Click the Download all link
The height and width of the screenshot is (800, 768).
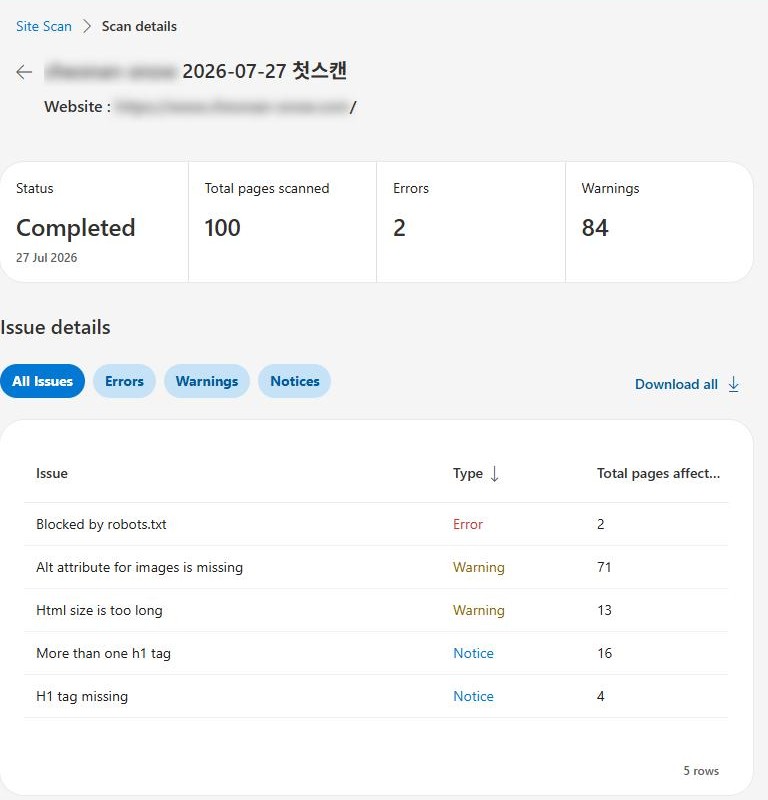(x=676, y=384)
